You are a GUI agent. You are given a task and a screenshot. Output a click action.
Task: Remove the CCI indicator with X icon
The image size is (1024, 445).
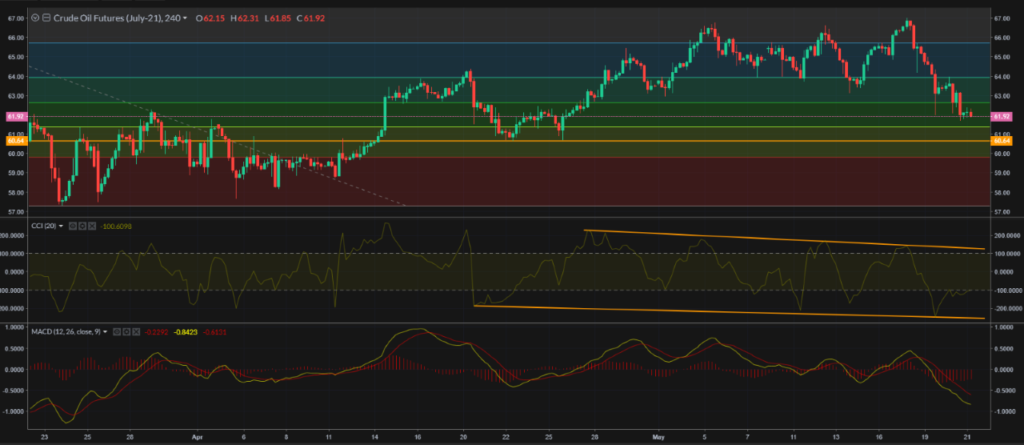[x=93, y=226]
